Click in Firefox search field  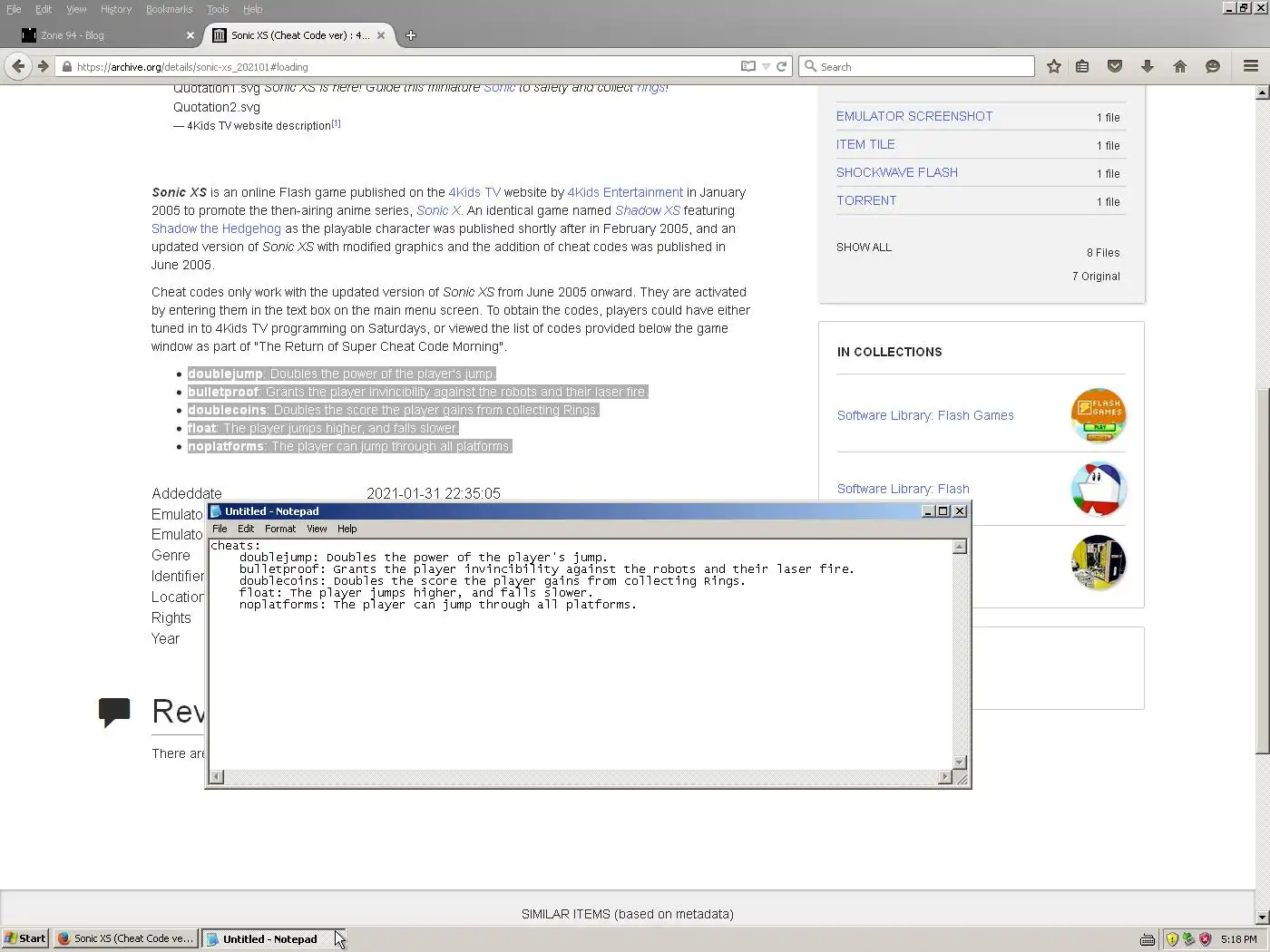[916, 66]
